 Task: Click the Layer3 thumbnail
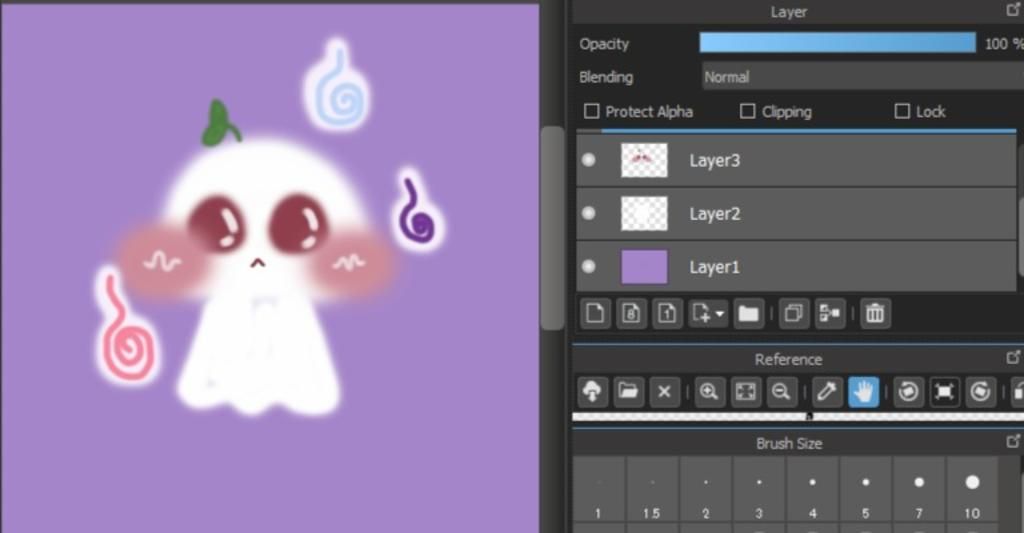click(644, 160)
